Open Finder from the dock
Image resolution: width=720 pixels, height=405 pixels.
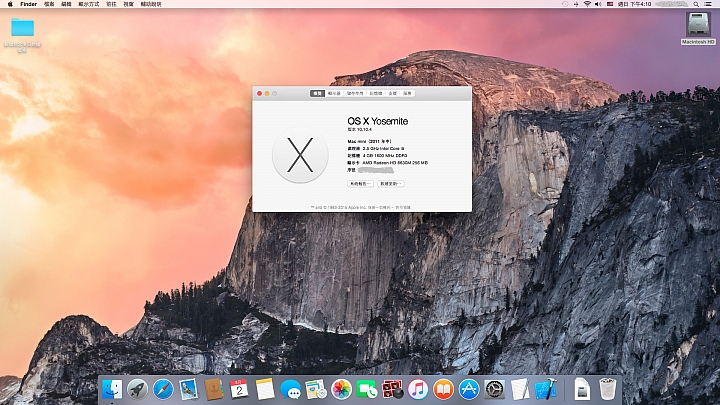112,389
